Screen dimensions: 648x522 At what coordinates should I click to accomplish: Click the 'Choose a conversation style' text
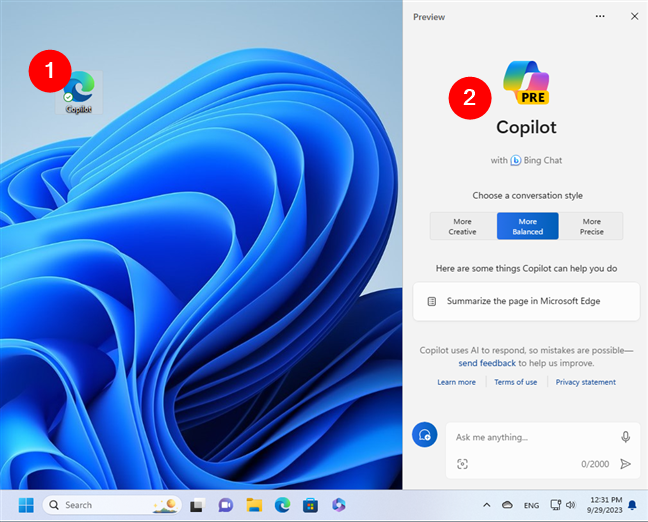(x=527, y=195)
